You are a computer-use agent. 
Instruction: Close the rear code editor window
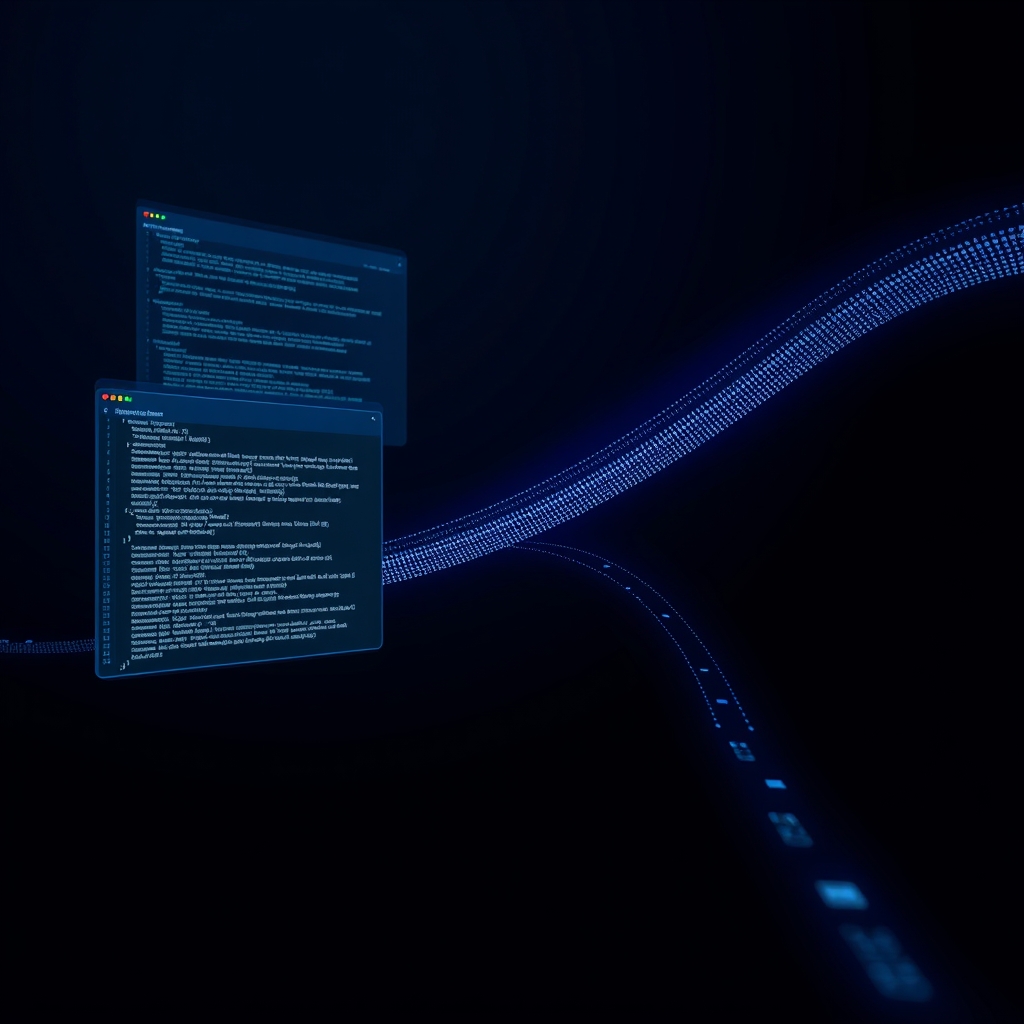point(147,214)
